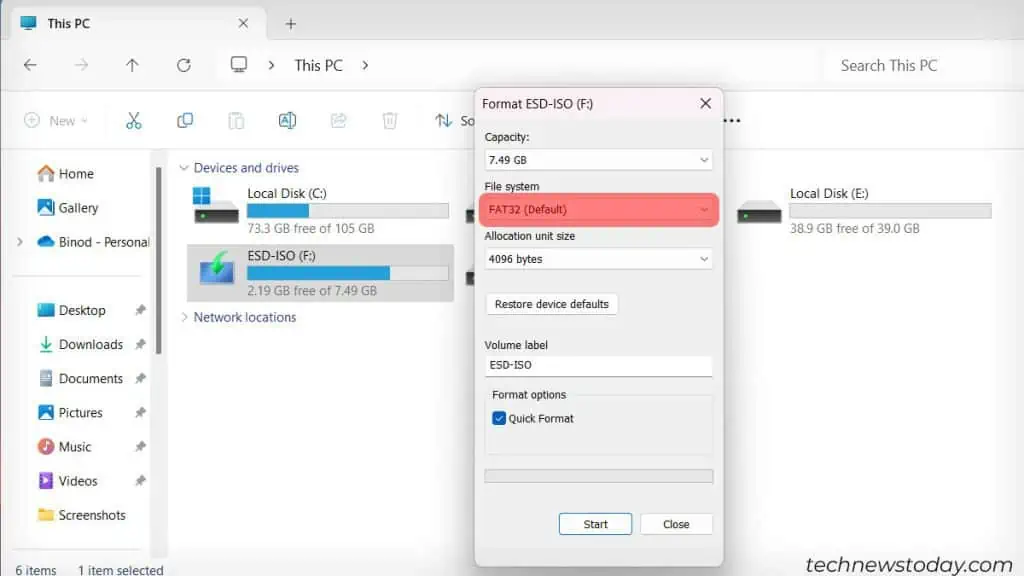The width and height of the screenshot is (1024, 576).
Task: Click the Local Disk (E:) usage bar
Action: coord(890,210)
